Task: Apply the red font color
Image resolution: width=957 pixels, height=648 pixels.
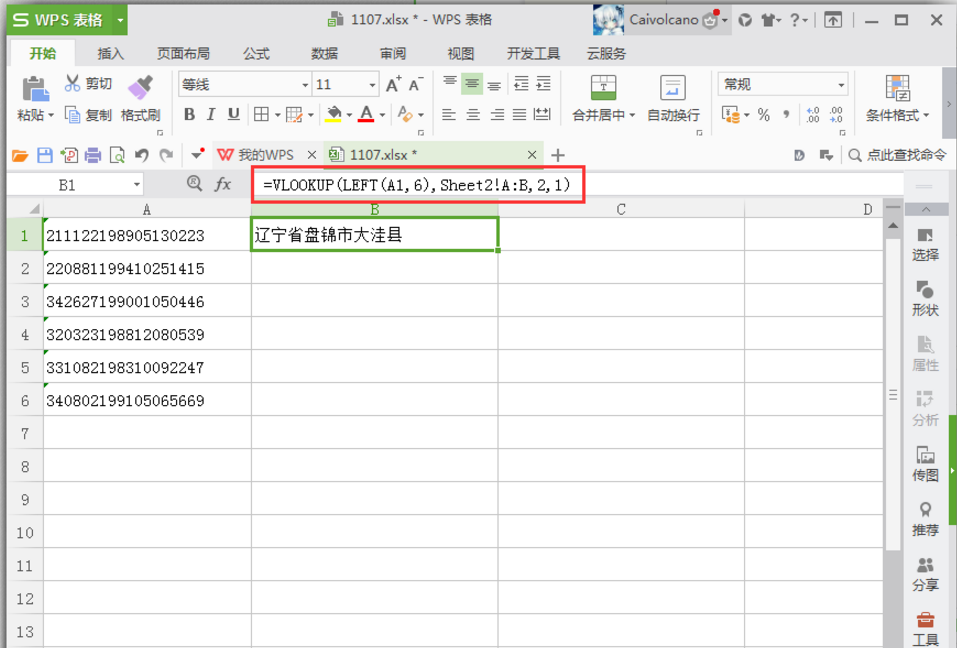Action: tap(366, 114)
